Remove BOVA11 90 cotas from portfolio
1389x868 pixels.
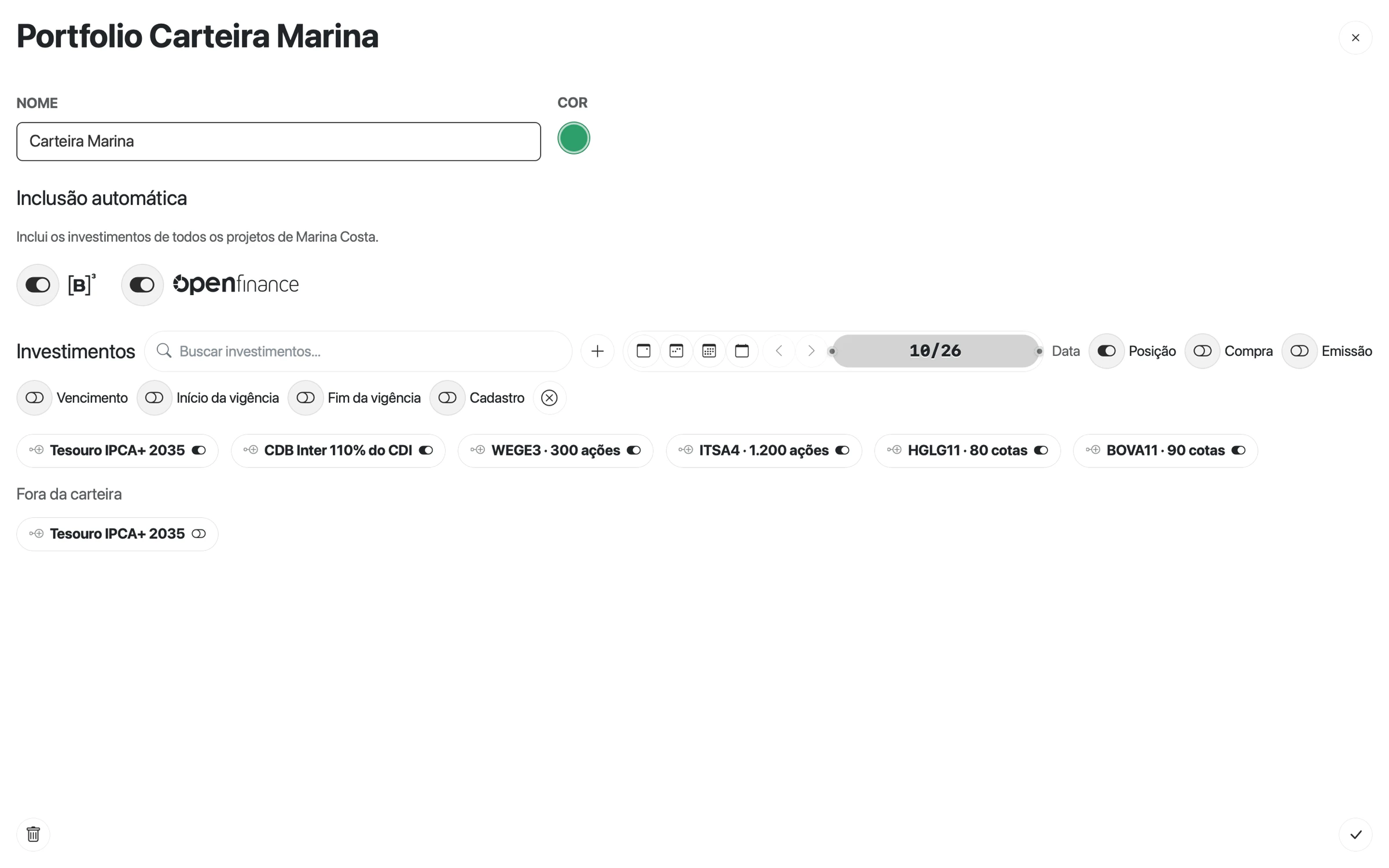tap(1239, 450)
